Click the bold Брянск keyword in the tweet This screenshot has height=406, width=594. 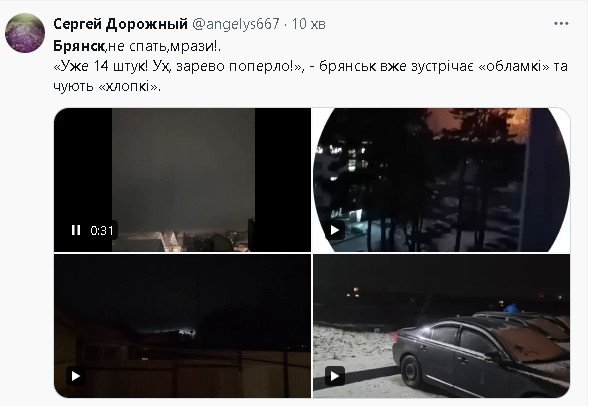pos(79,46)
